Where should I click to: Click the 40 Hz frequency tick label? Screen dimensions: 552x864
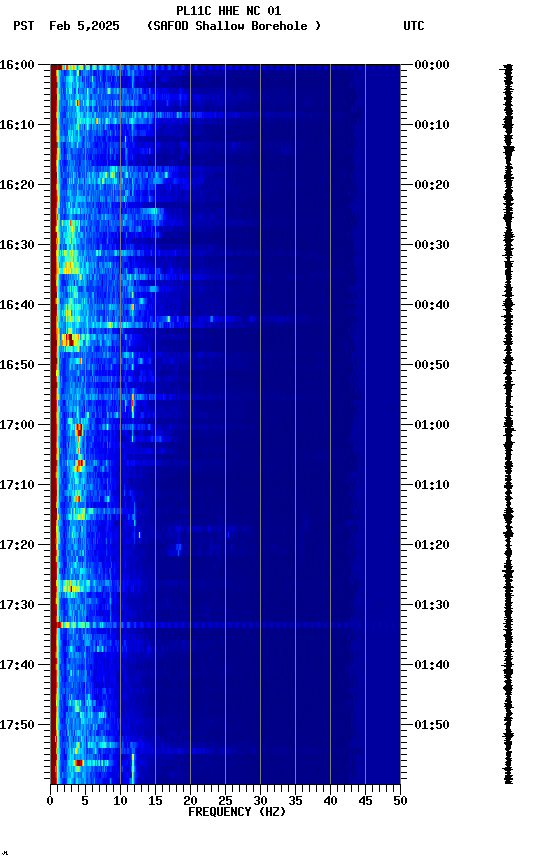(330, 802)
